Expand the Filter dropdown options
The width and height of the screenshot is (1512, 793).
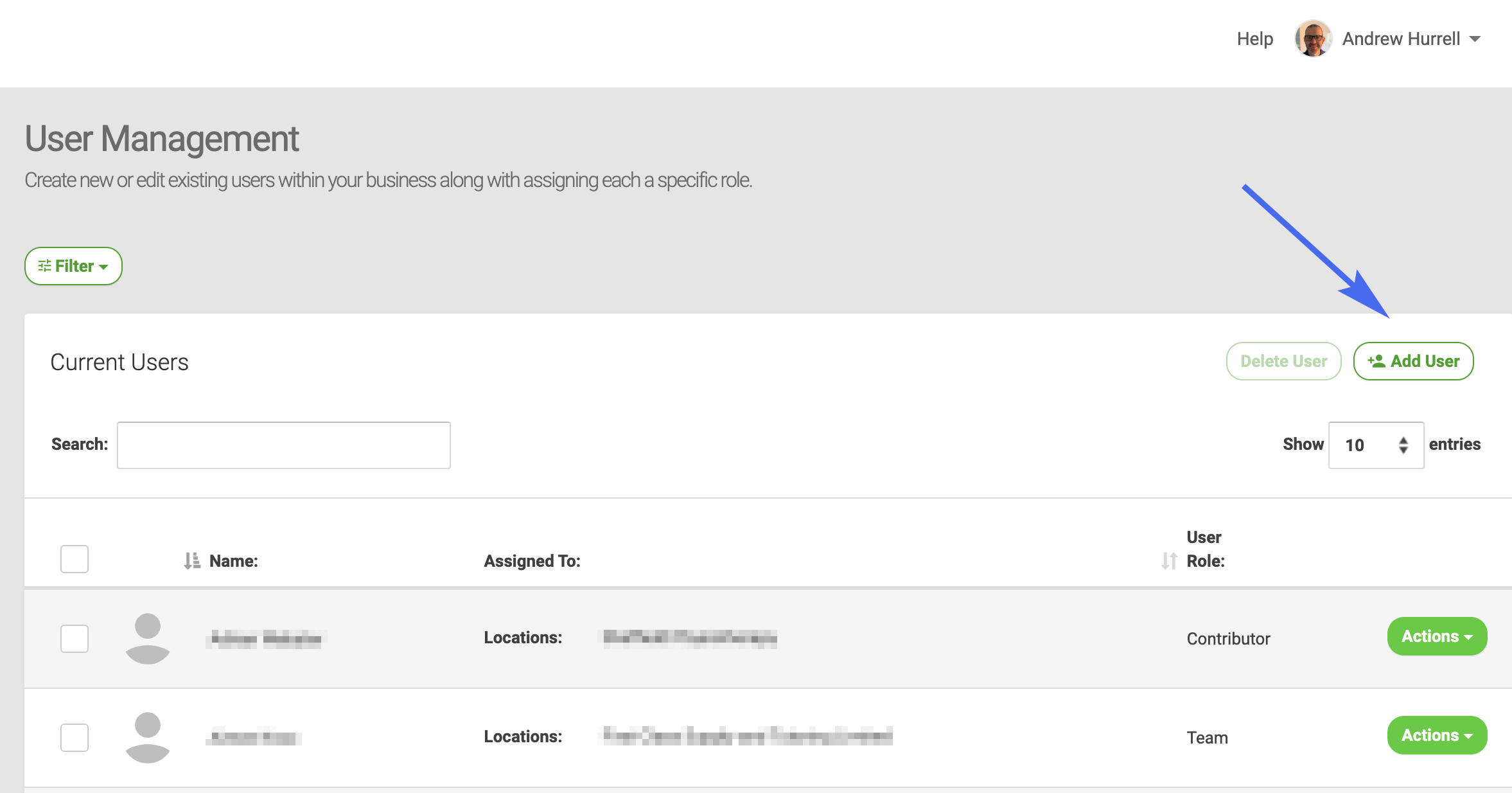(x=73, y=265)
